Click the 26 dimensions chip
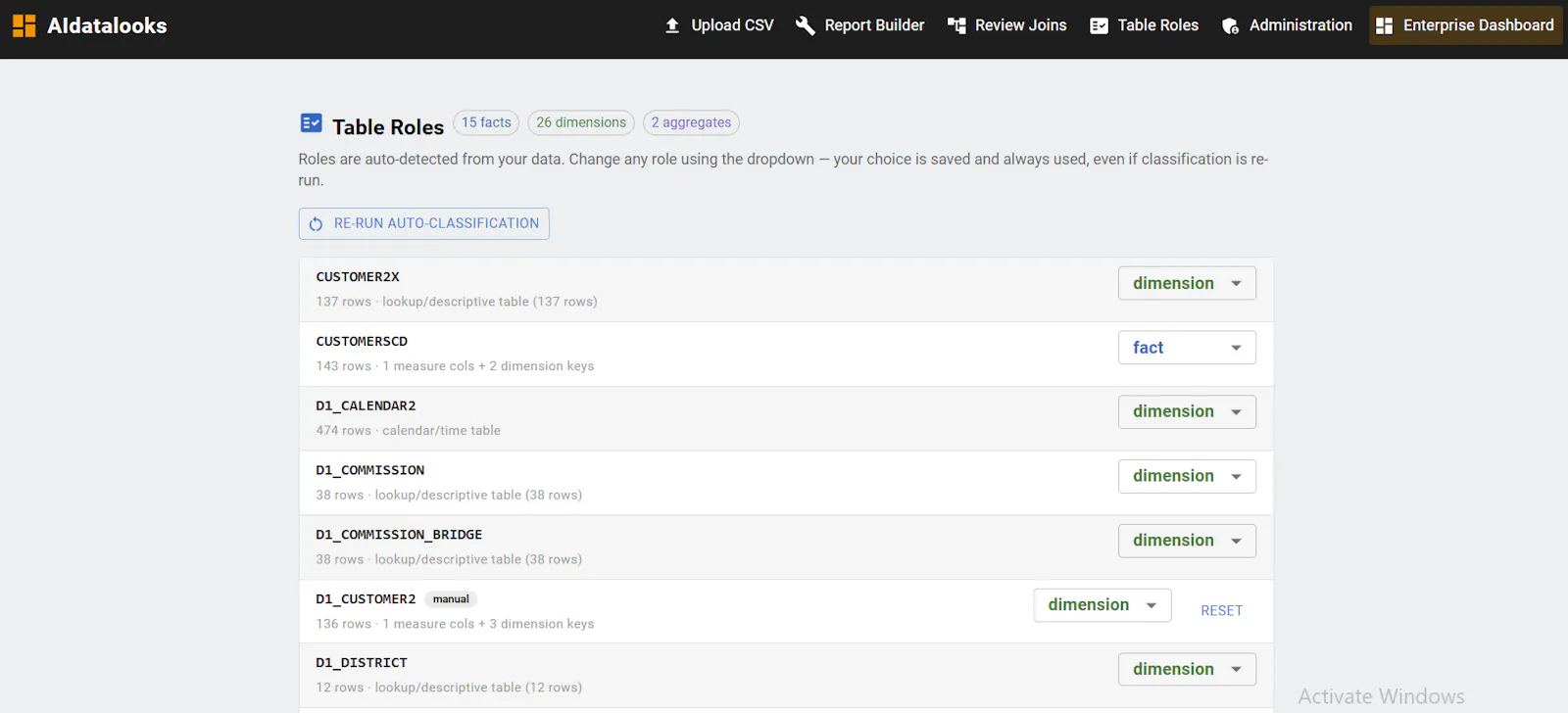The height and width of the screenshot is (713, 1568). pyautogui.click(x=581, y=122)
